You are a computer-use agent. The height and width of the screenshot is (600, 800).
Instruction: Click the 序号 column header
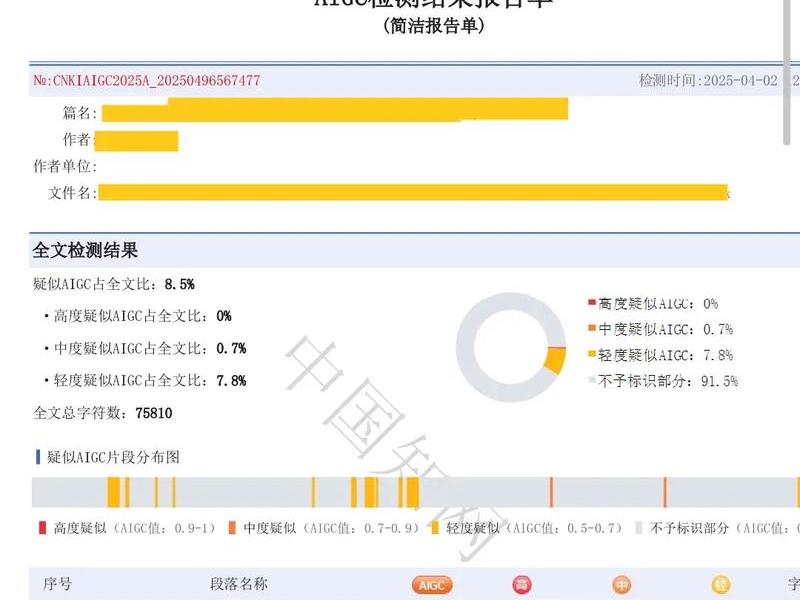(x=57, y=584)
